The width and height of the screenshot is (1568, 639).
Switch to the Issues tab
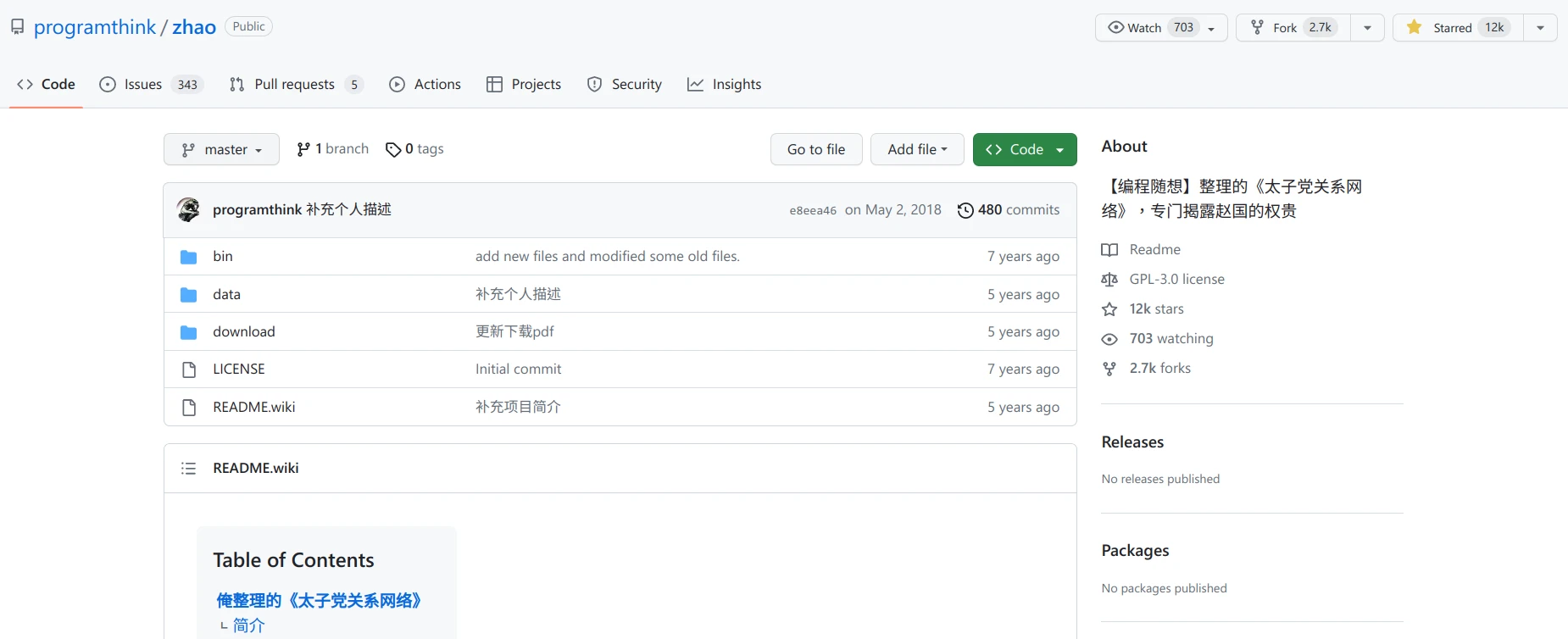(142, 84)
